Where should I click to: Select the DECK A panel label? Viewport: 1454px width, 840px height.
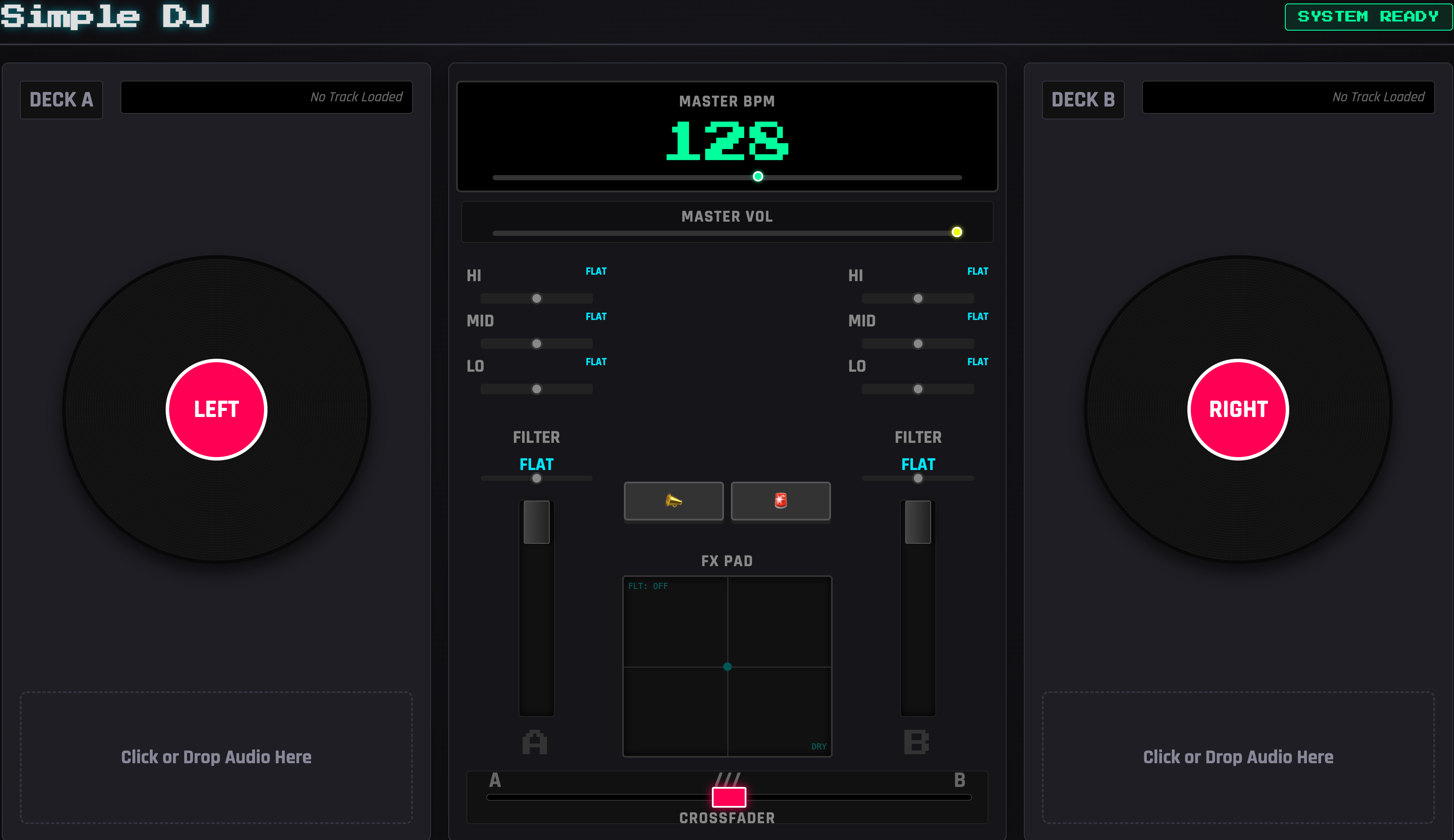point(61,99)
